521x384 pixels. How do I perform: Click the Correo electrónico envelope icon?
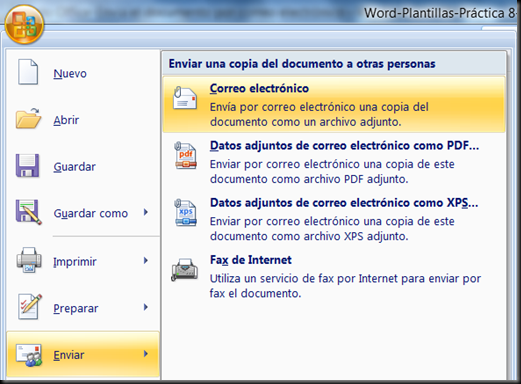(x=185, y=98)
